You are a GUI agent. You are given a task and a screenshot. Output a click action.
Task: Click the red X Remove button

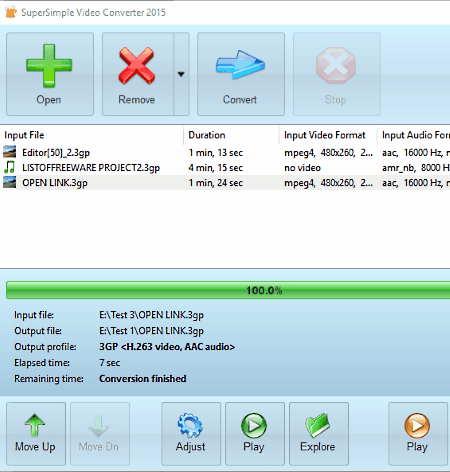tap(137, 74)
